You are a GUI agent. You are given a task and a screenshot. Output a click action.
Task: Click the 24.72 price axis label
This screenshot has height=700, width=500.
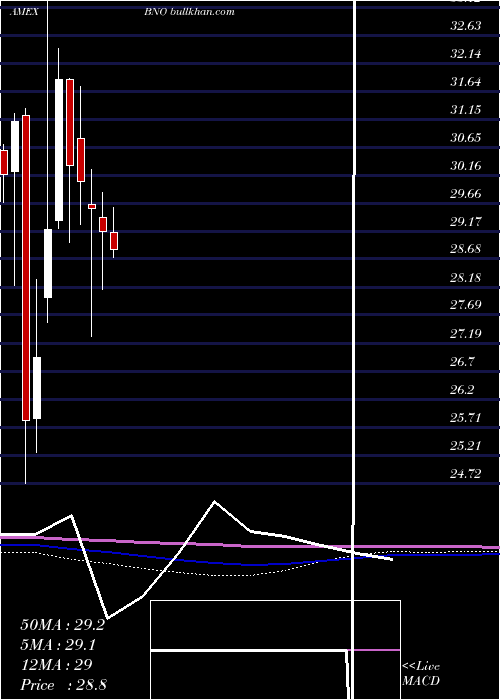[466, 474]
